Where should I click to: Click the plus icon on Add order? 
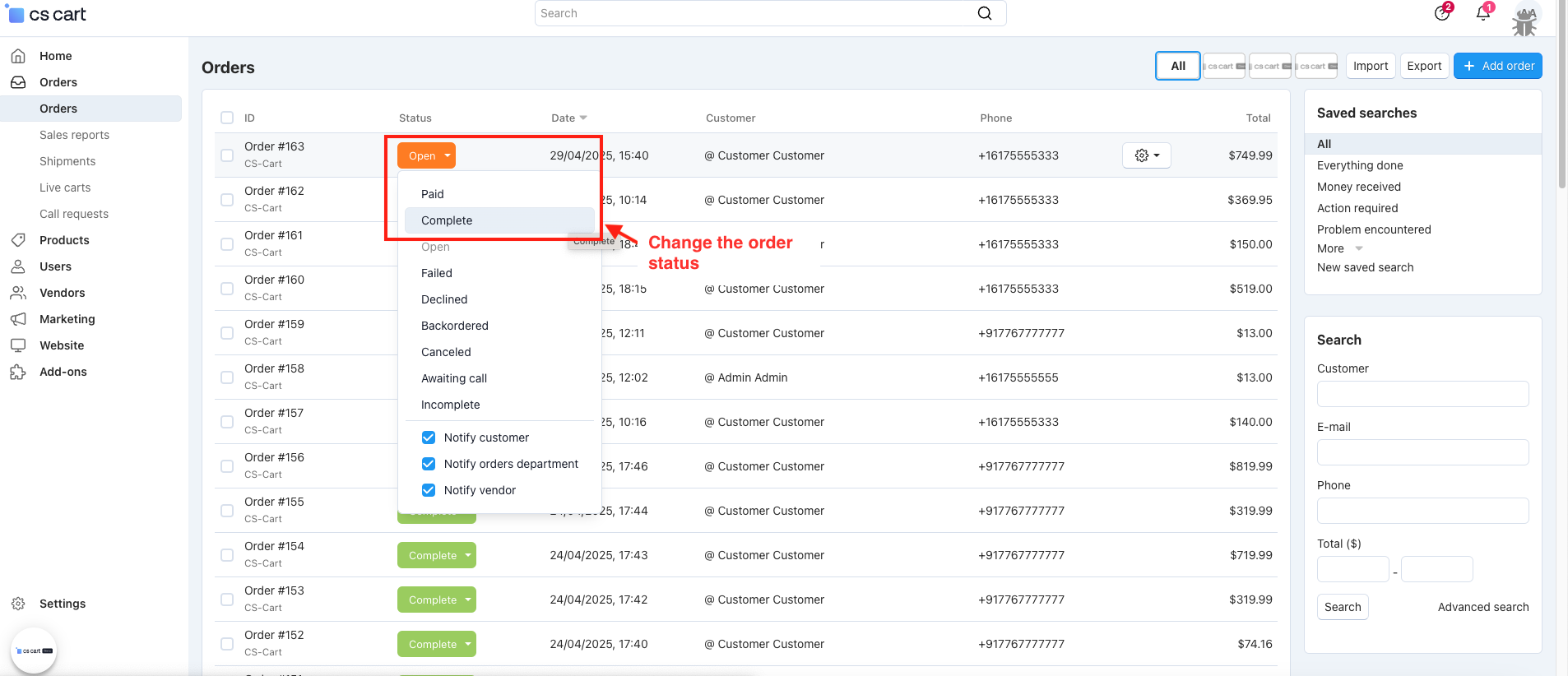click(x=1469, y=66)
